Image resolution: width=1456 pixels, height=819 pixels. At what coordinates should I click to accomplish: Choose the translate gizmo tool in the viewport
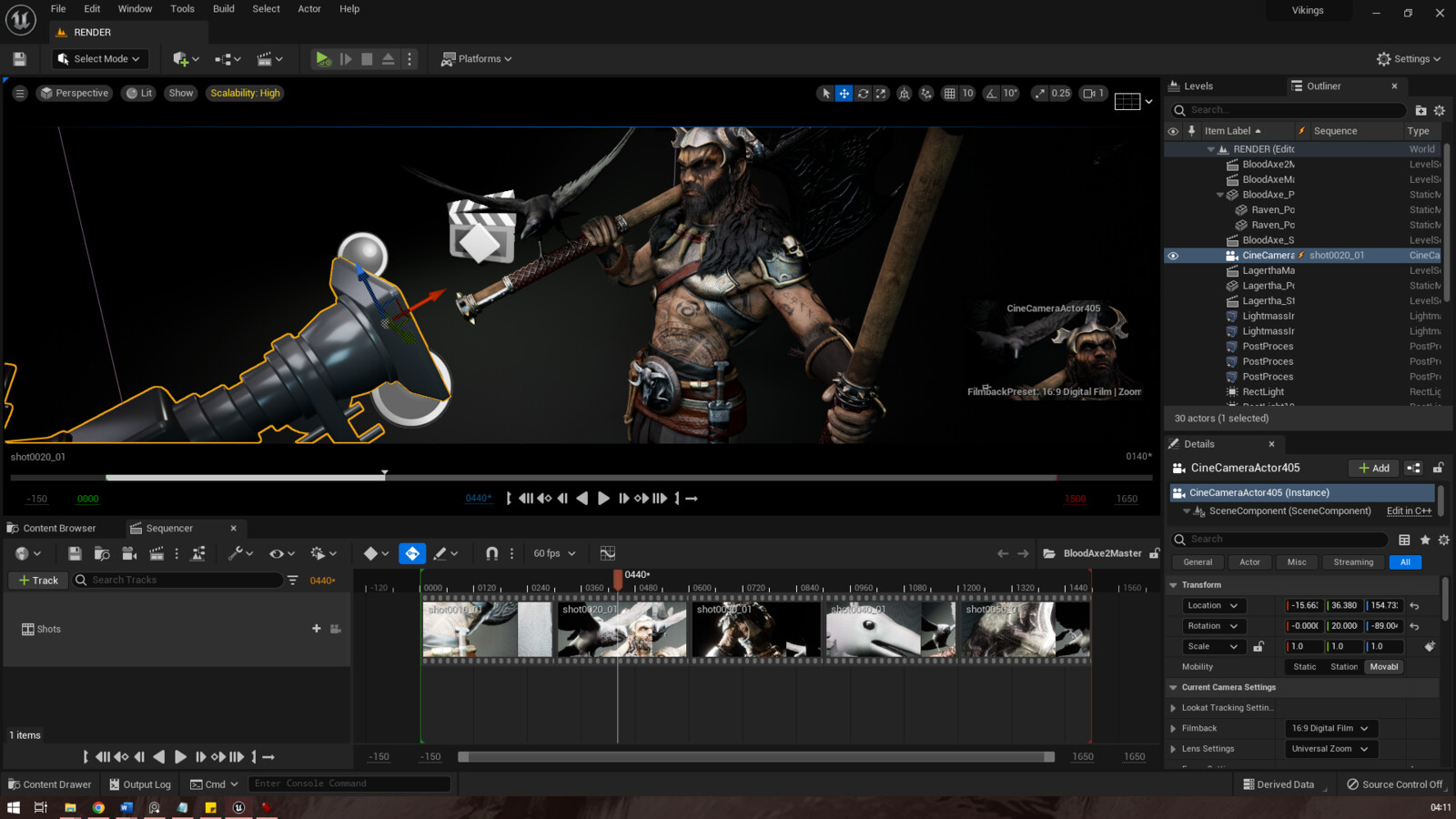(844, 93)
